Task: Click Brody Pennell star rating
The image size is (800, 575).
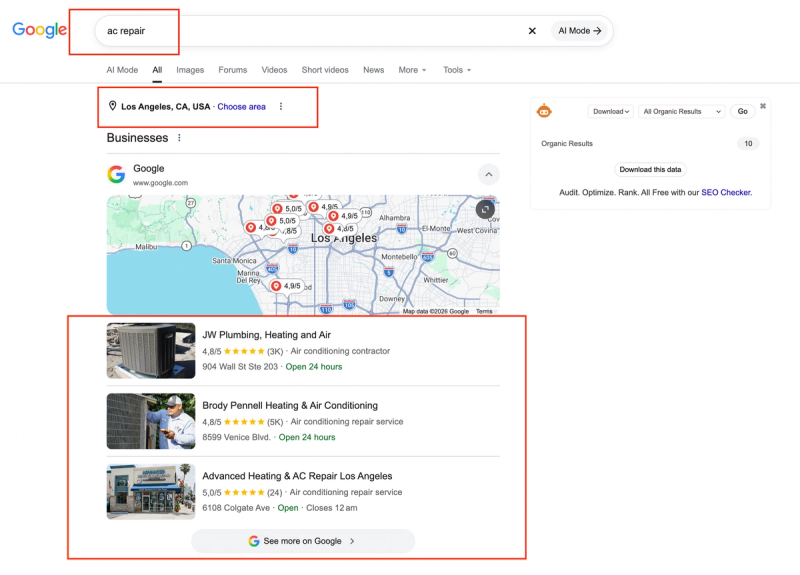Action: [x=244, y=421]
